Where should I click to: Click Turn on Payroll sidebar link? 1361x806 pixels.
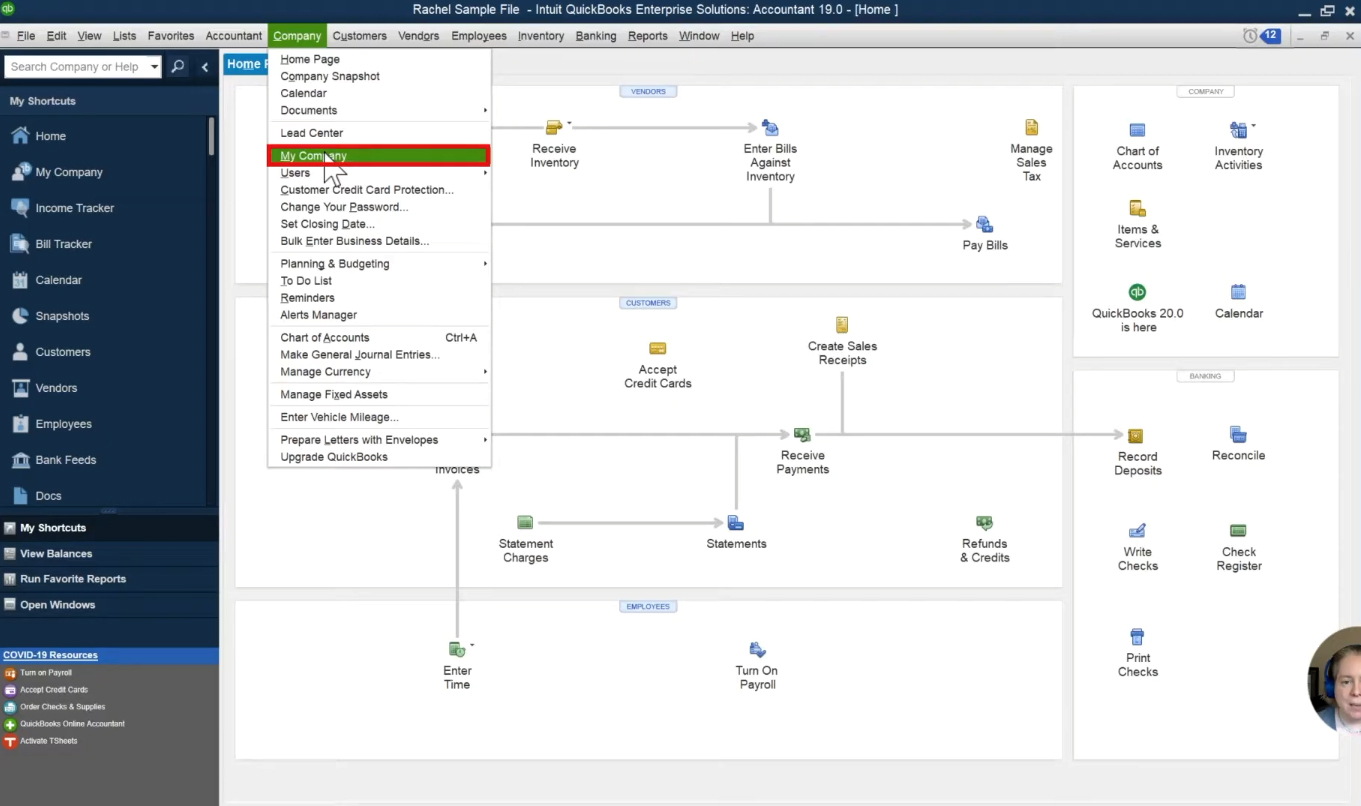(46, 673)
